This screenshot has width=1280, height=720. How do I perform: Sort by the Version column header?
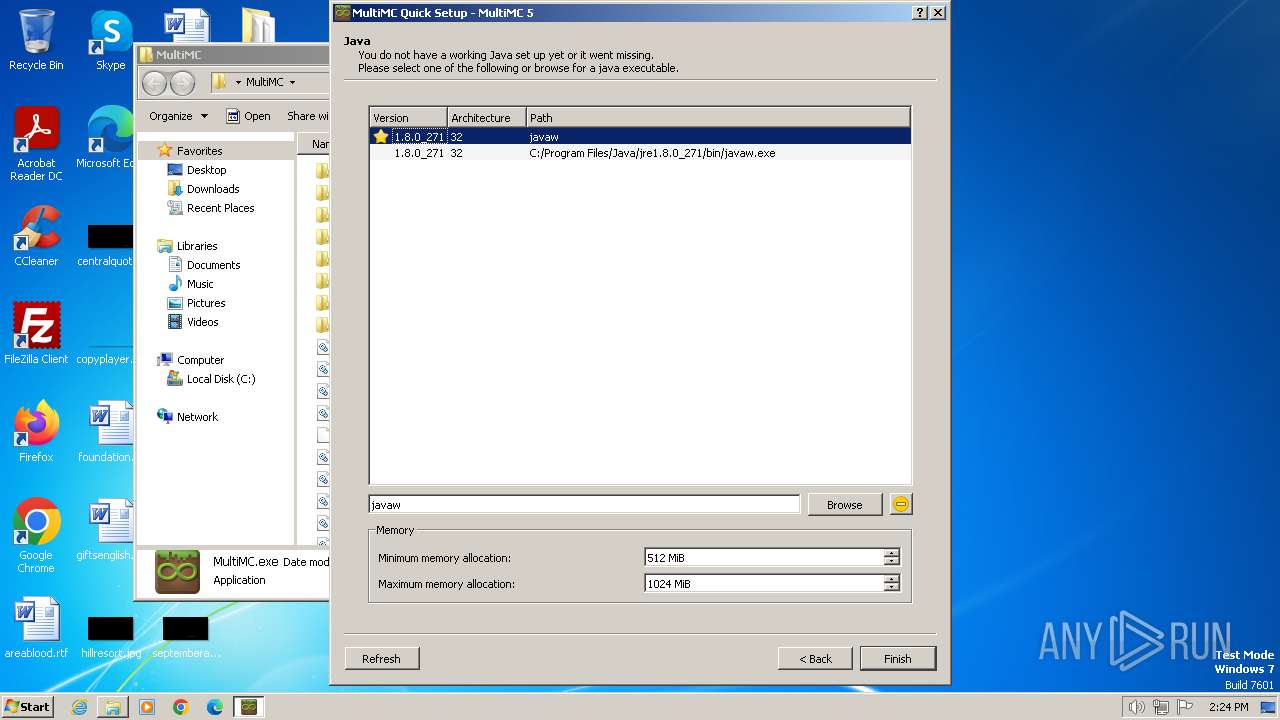(408, 117)
